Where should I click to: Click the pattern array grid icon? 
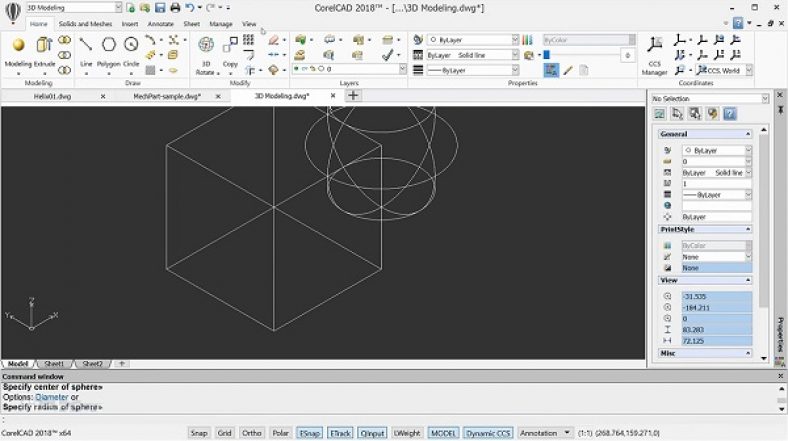[x=249, y=40]
